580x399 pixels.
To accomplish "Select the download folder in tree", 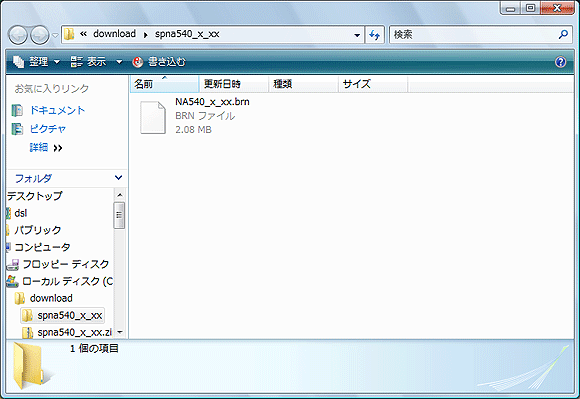I will click(51, 298).
